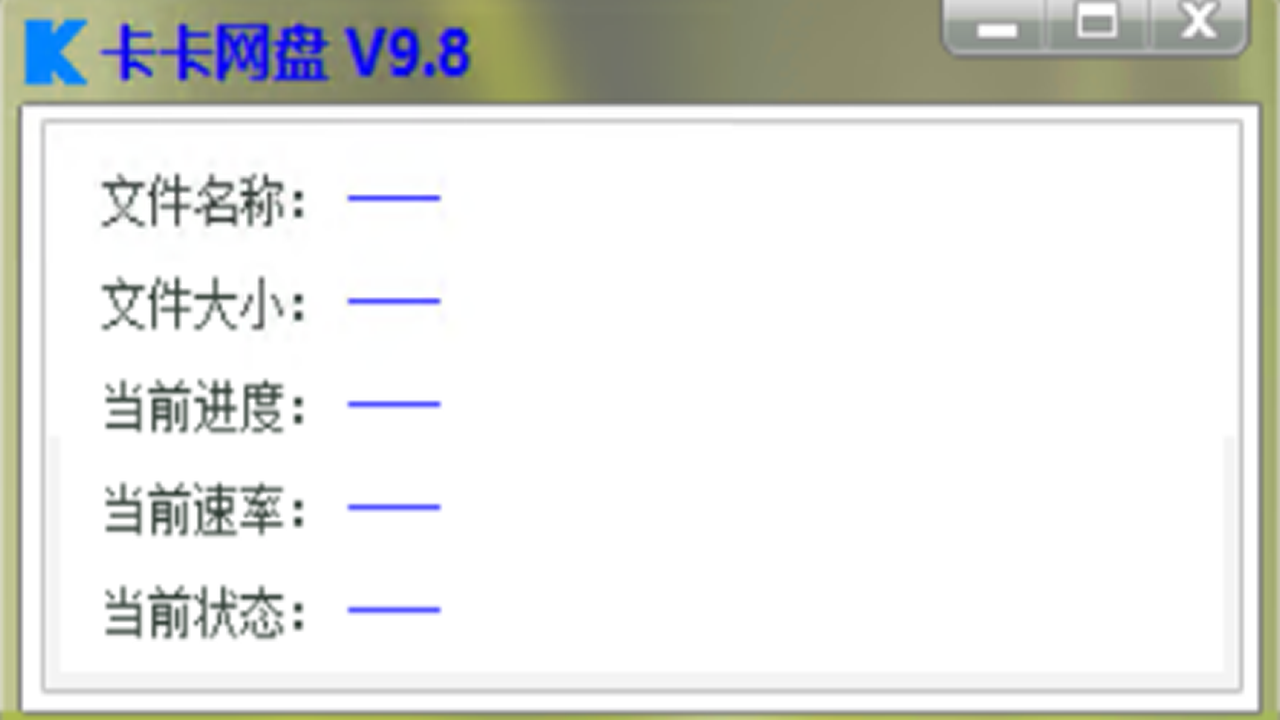The image size is (1280, 720).
Task: Select the 文件名称 label
Action: [x=205, y=201]
